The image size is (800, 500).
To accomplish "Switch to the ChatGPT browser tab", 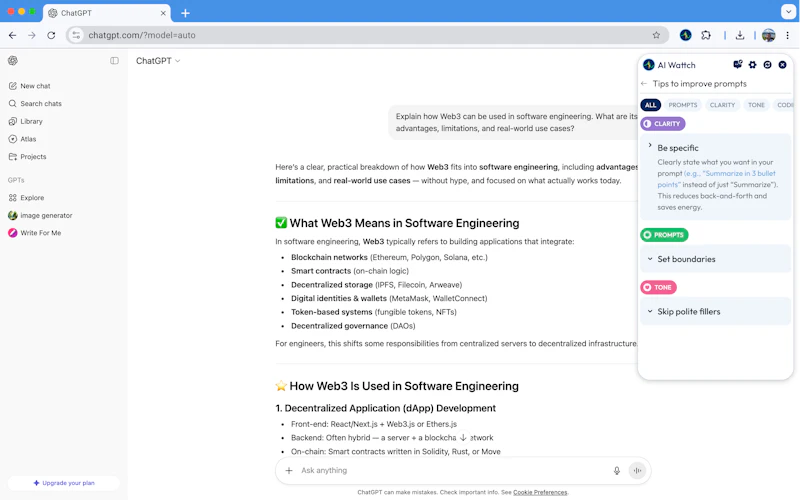I will pyautogui.click(x=107, y=13).
